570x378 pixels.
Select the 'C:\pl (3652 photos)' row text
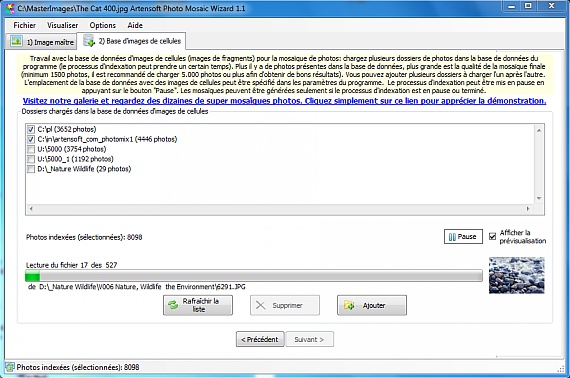[67, 129]
